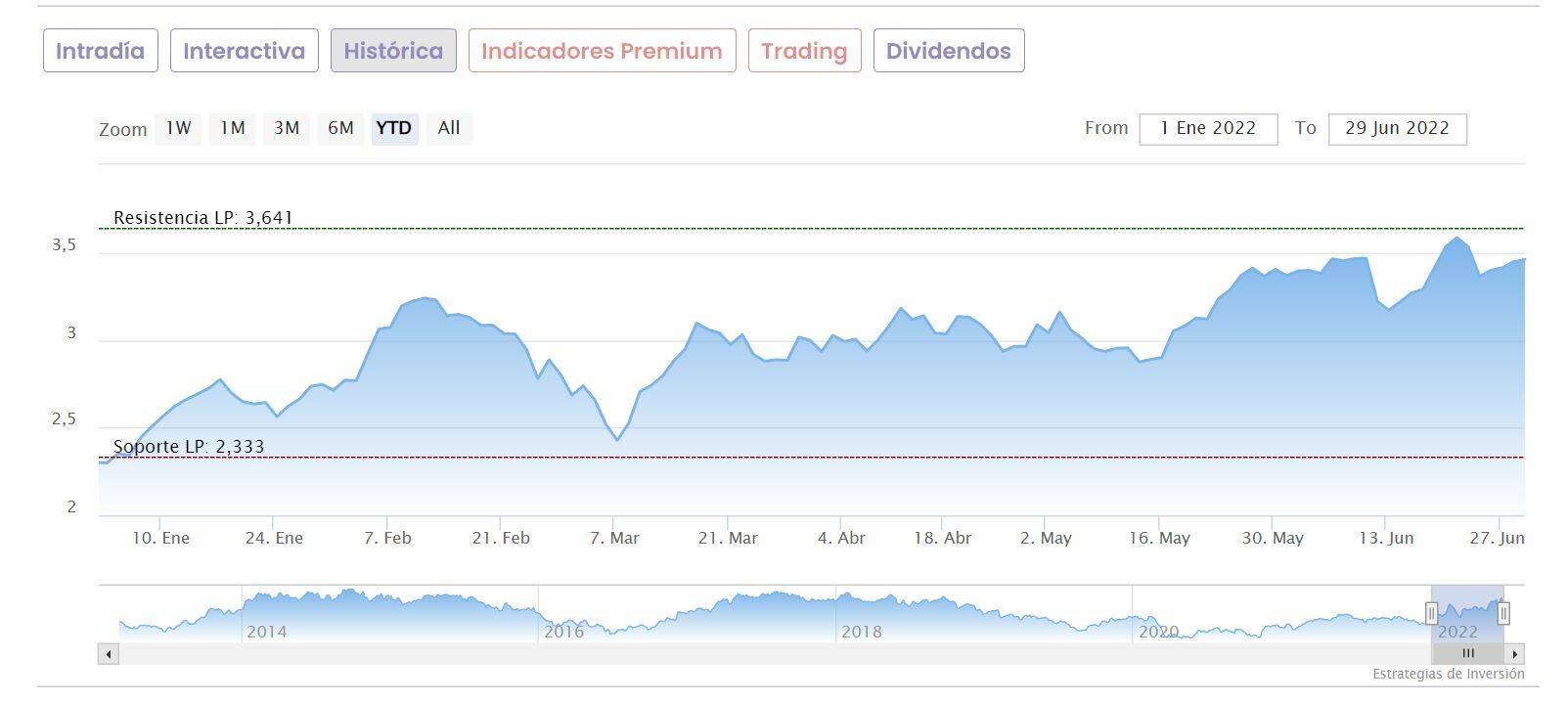Click the navigator scrollbar right arrow

click(x=1515, y=654)
